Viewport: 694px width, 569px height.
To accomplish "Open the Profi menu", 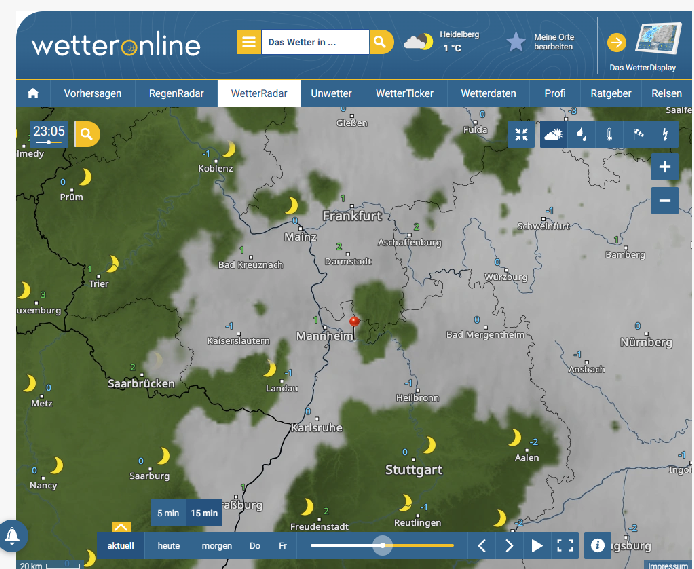I will [x=555, y=93].
